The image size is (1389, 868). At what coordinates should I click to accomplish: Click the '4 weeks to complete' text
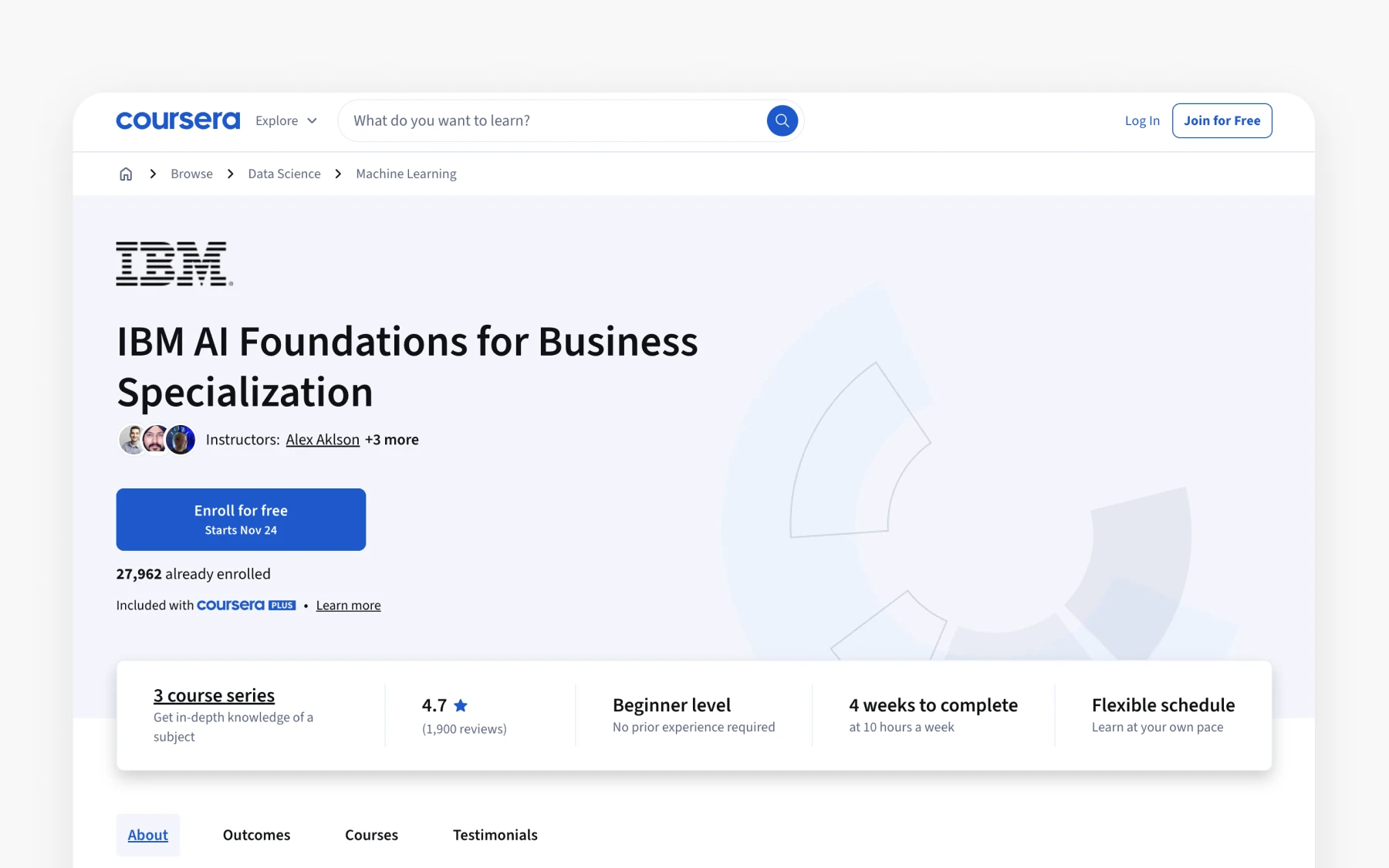(933, 705)
